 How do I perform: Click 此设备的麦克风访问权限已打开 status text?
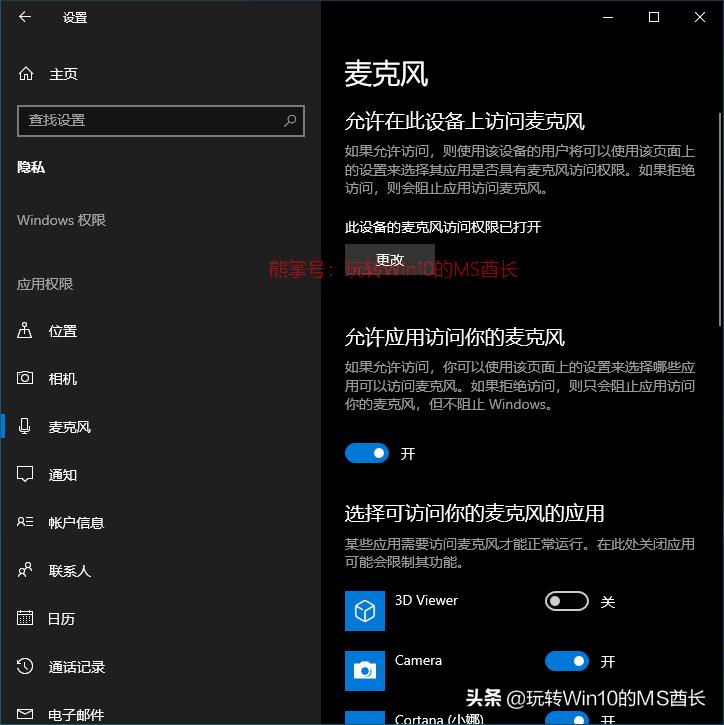point(443,227)
